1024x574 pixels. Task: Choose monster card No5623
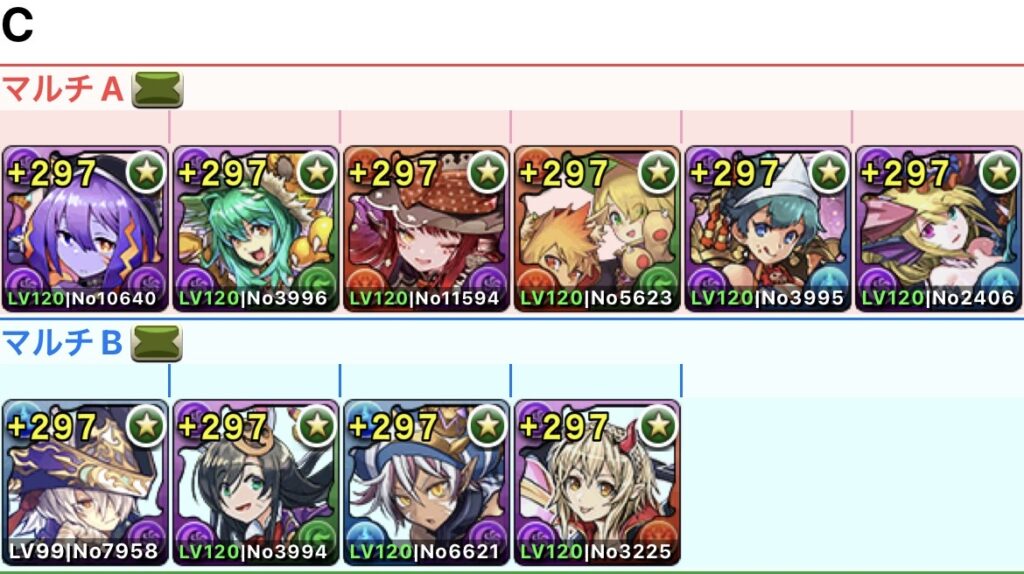[x=598, y=229]
